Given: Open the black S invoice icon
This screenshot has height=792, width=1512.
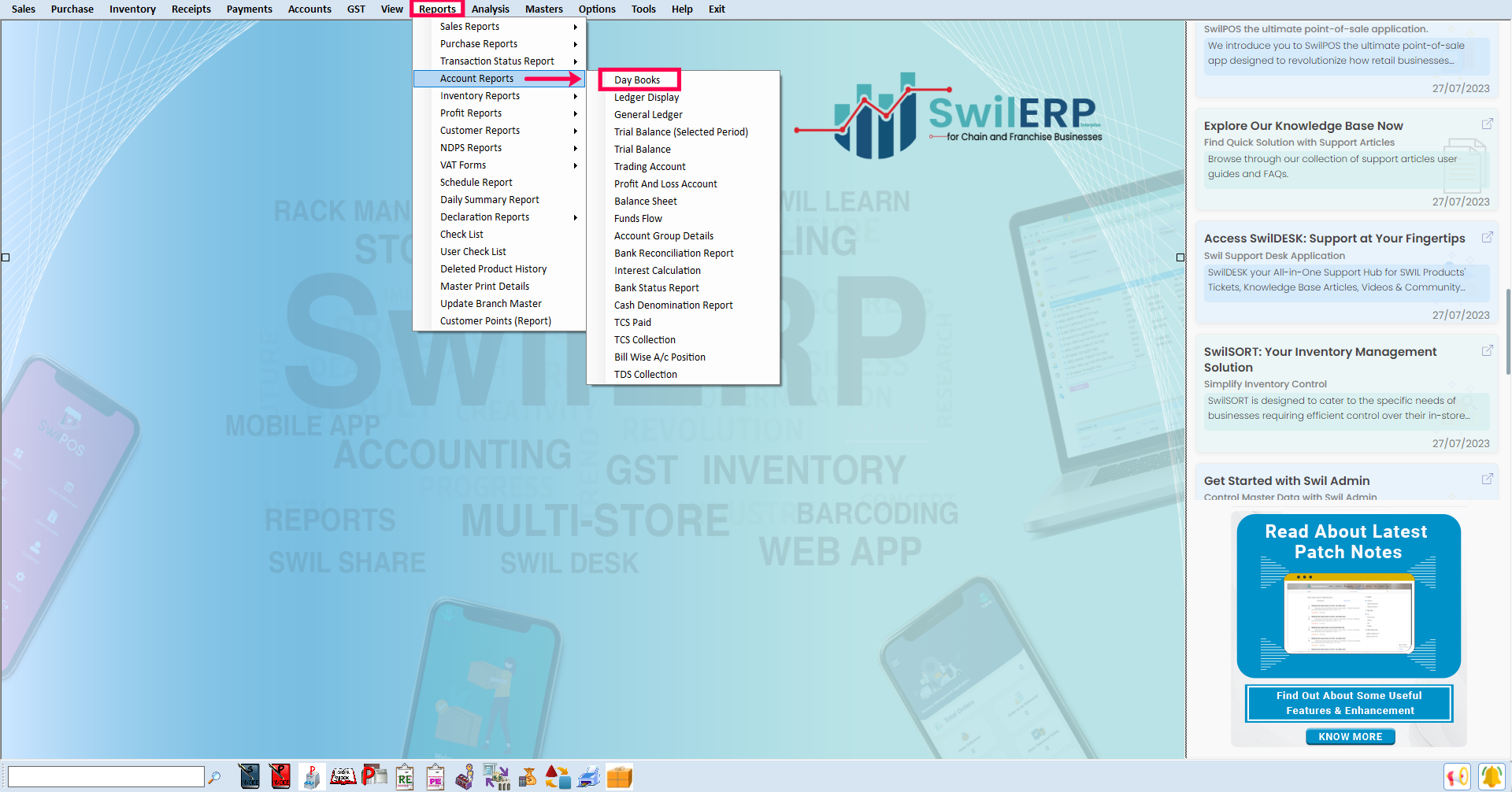Looking at the screenshot, I should [250, 777].
